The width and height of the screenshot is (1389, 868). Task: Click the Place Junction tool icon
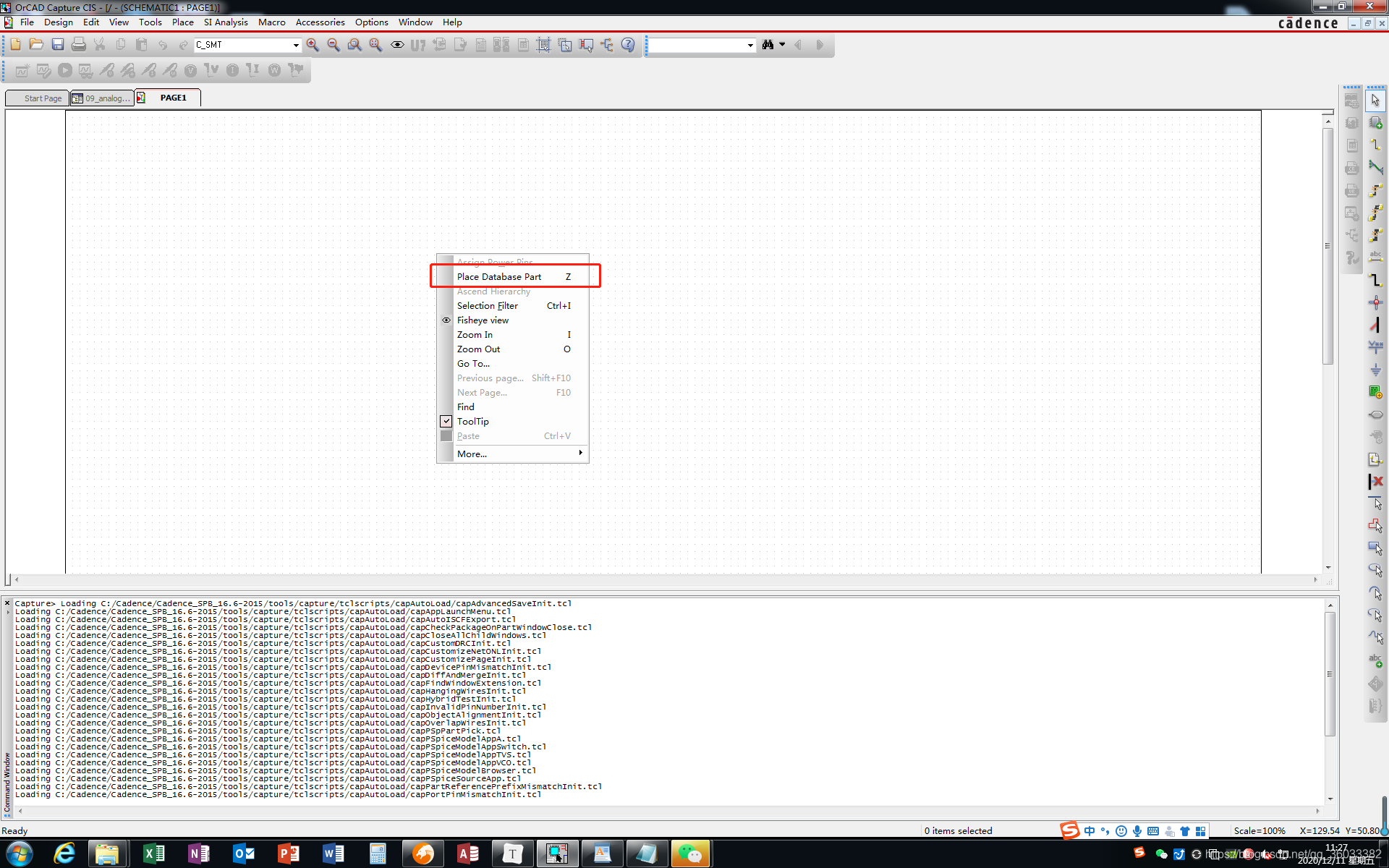point(1375,302)
